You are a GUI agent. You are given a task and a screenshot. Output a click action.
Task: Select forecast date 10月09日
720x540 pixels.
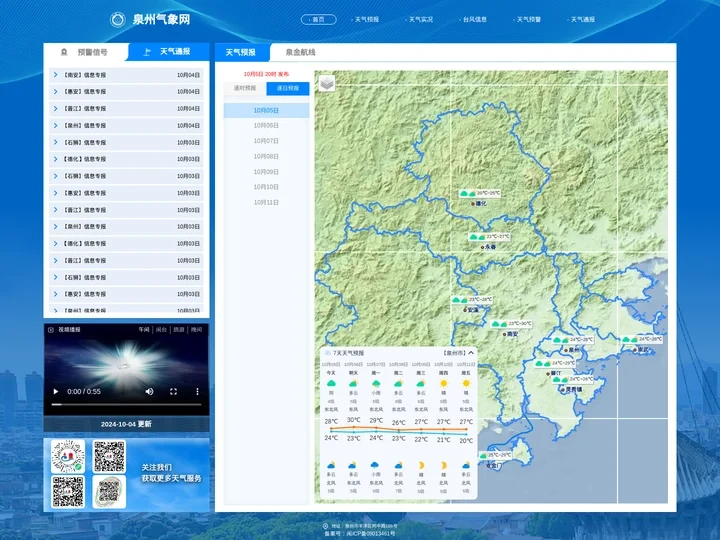(266, 172)
